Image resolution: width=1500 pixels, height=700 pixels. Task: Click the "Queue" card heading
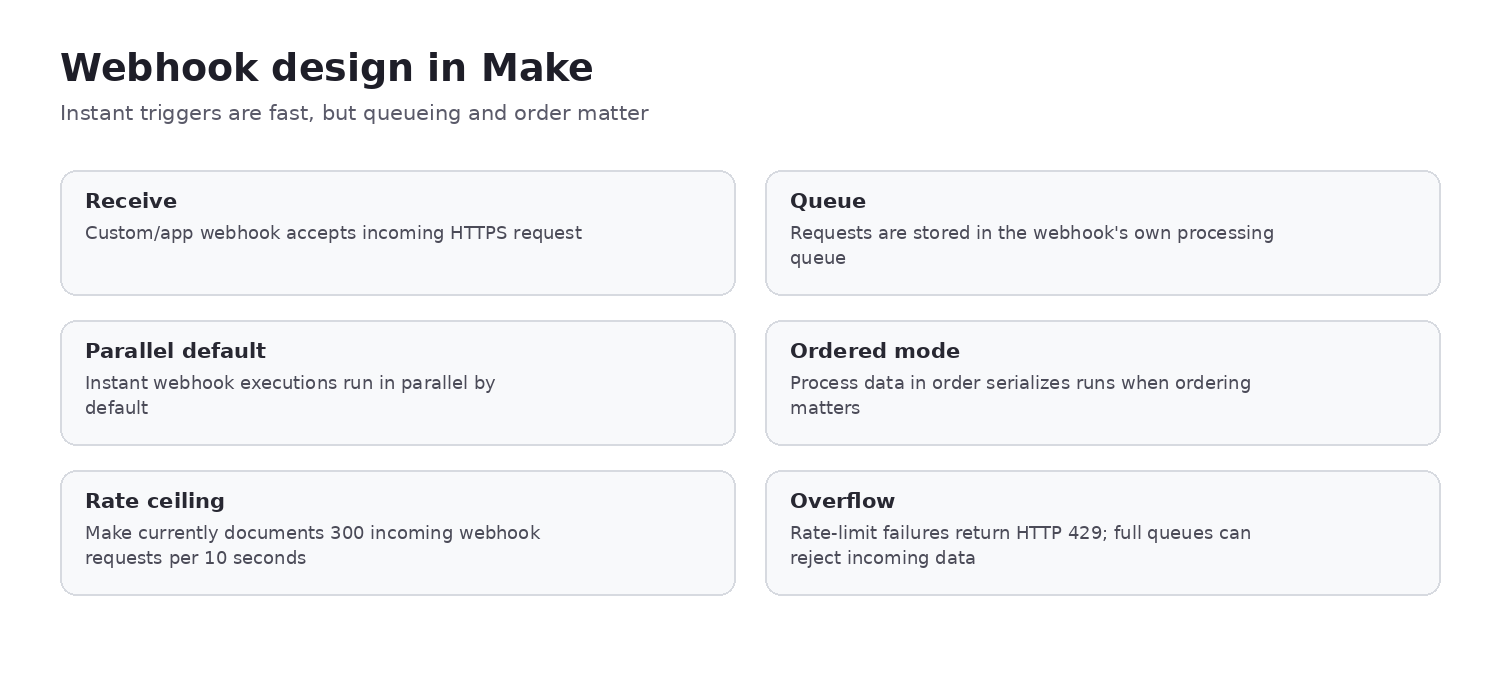pos(828,201)
